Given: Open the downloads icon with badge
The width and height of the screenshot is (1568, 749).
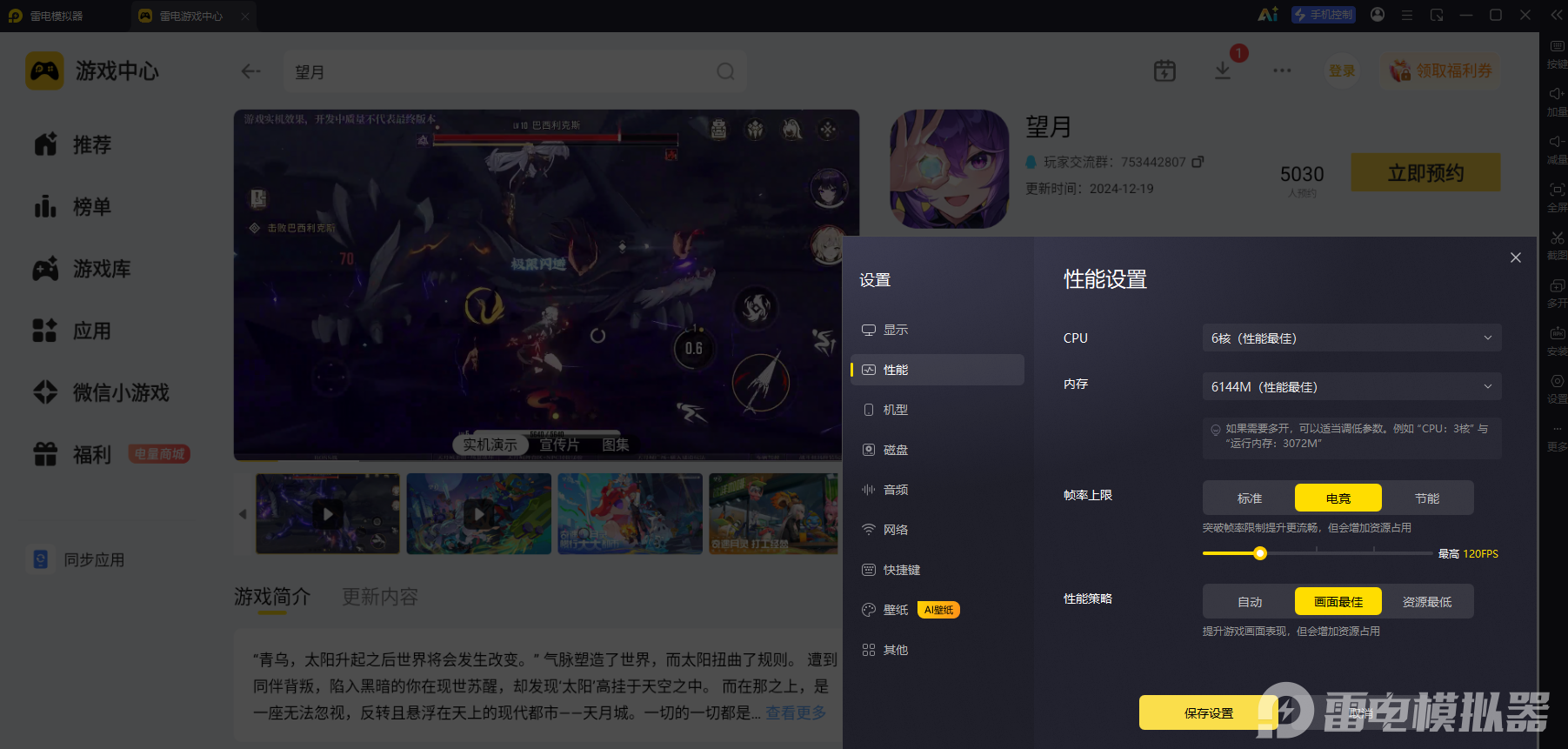Looking at the screenshot, I should (x=1223, y=70).
